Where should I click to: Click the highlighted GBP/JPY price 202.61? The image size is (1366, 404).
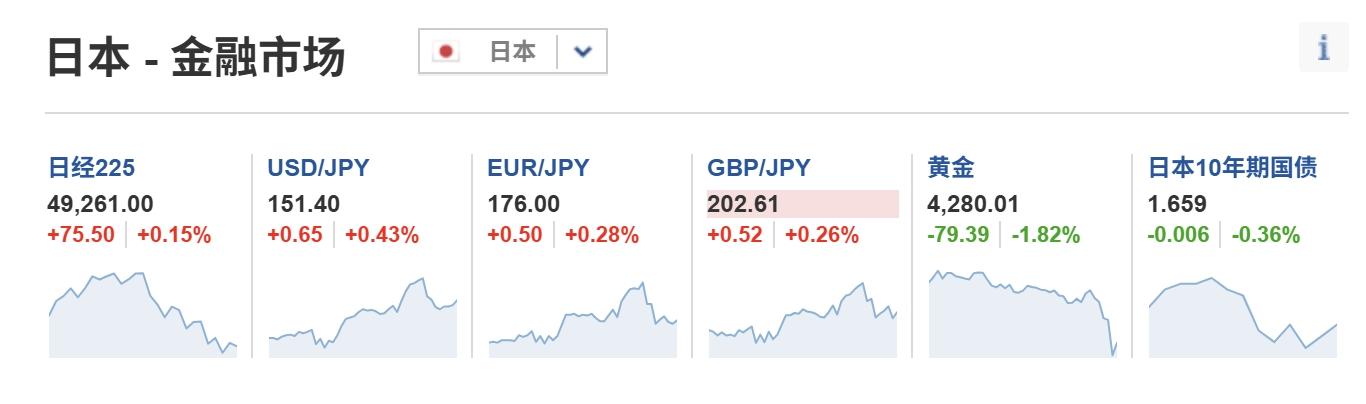click(x=743, y=204)
